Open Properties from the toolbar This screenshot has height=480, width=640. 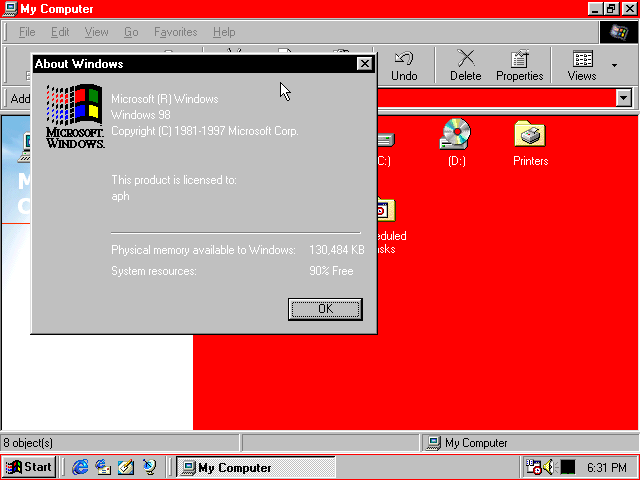click(520, 65)
